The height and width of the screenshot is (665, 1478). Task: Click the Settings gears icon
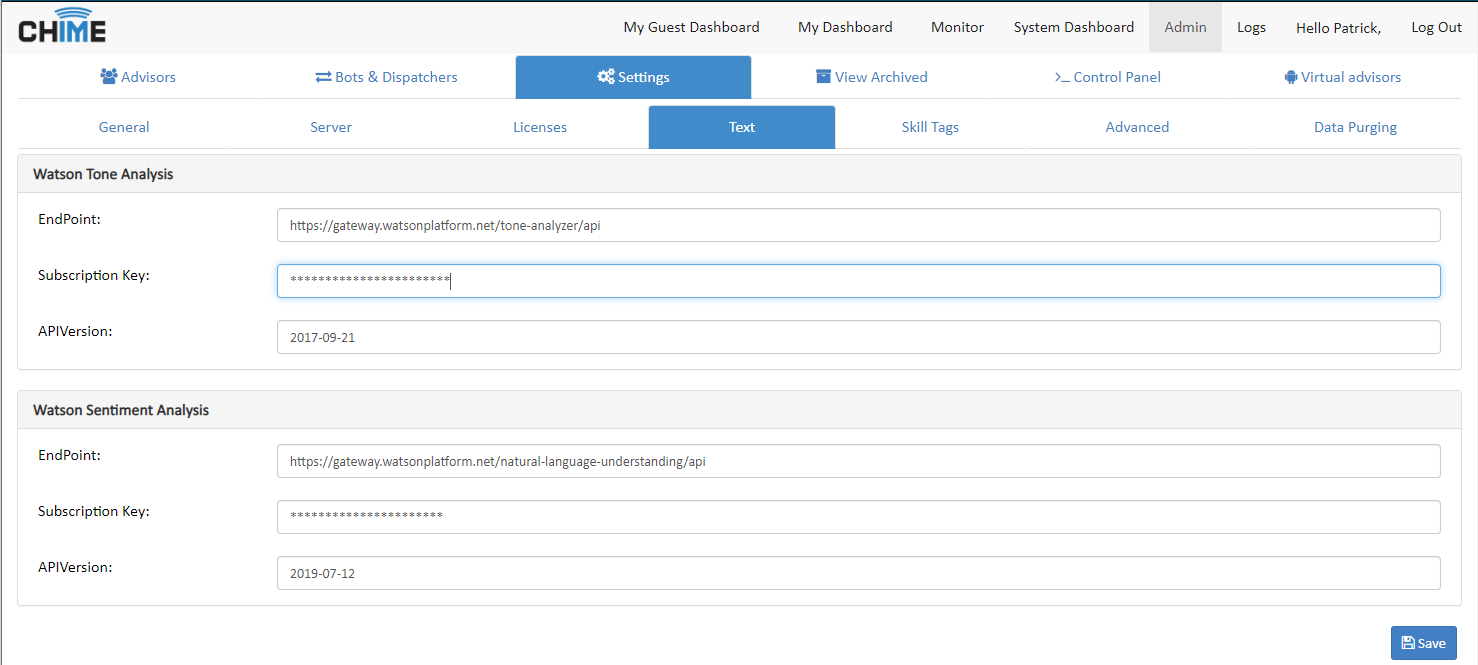606,77
